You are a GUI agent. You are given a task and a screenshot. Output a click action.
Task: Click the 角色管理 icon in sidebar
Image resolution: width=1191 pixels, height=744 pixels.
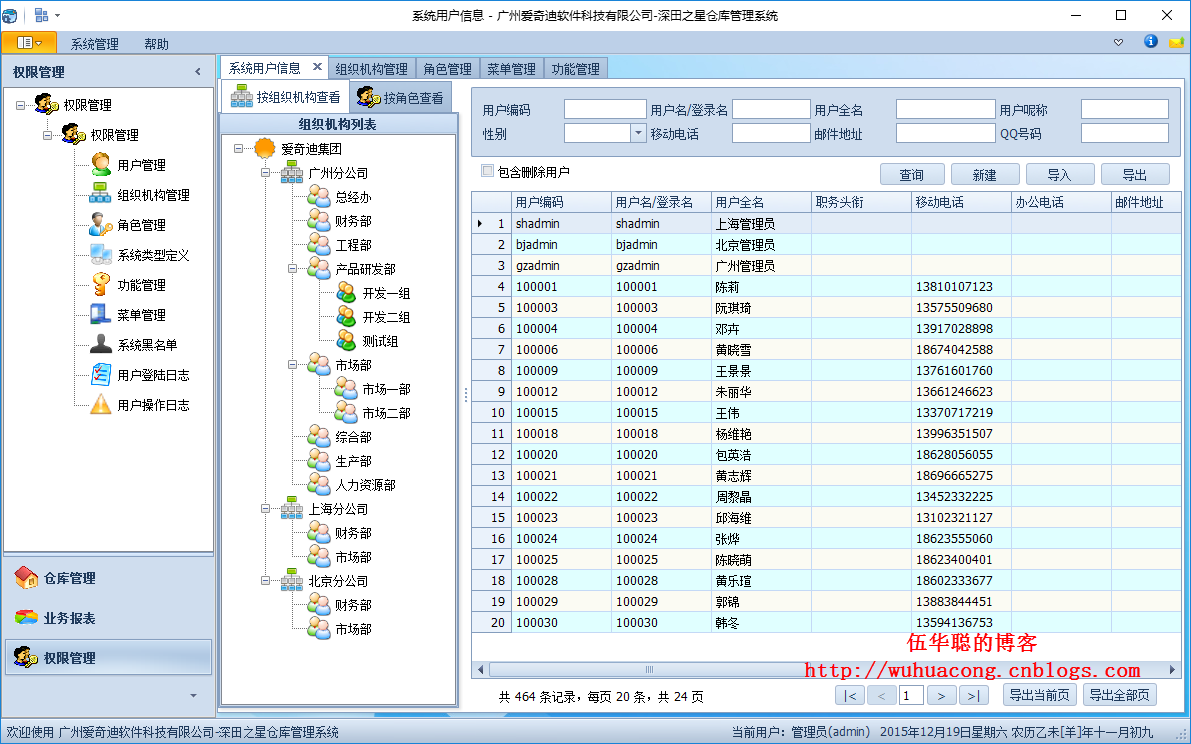[100, 225]
